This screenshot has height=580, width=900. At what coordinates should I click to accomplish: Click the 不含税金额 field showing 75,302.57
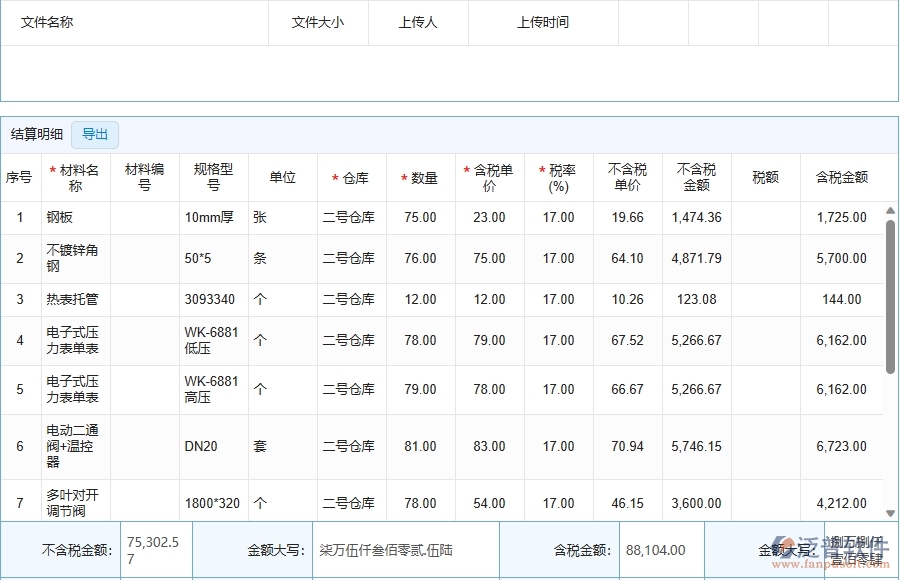pos(155,550)
